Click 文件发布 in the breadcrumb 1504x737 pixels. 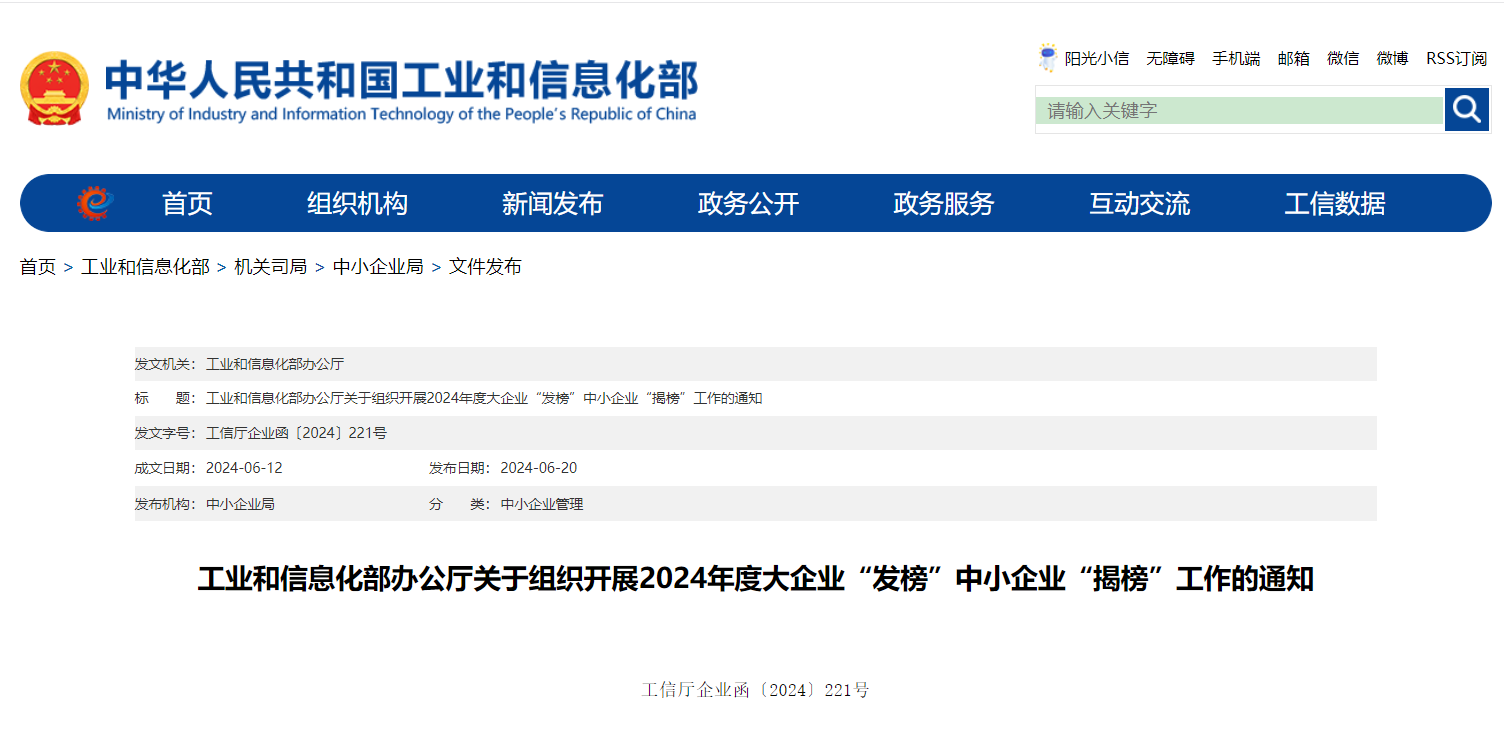pyautogui.click(x=485, y=267)
